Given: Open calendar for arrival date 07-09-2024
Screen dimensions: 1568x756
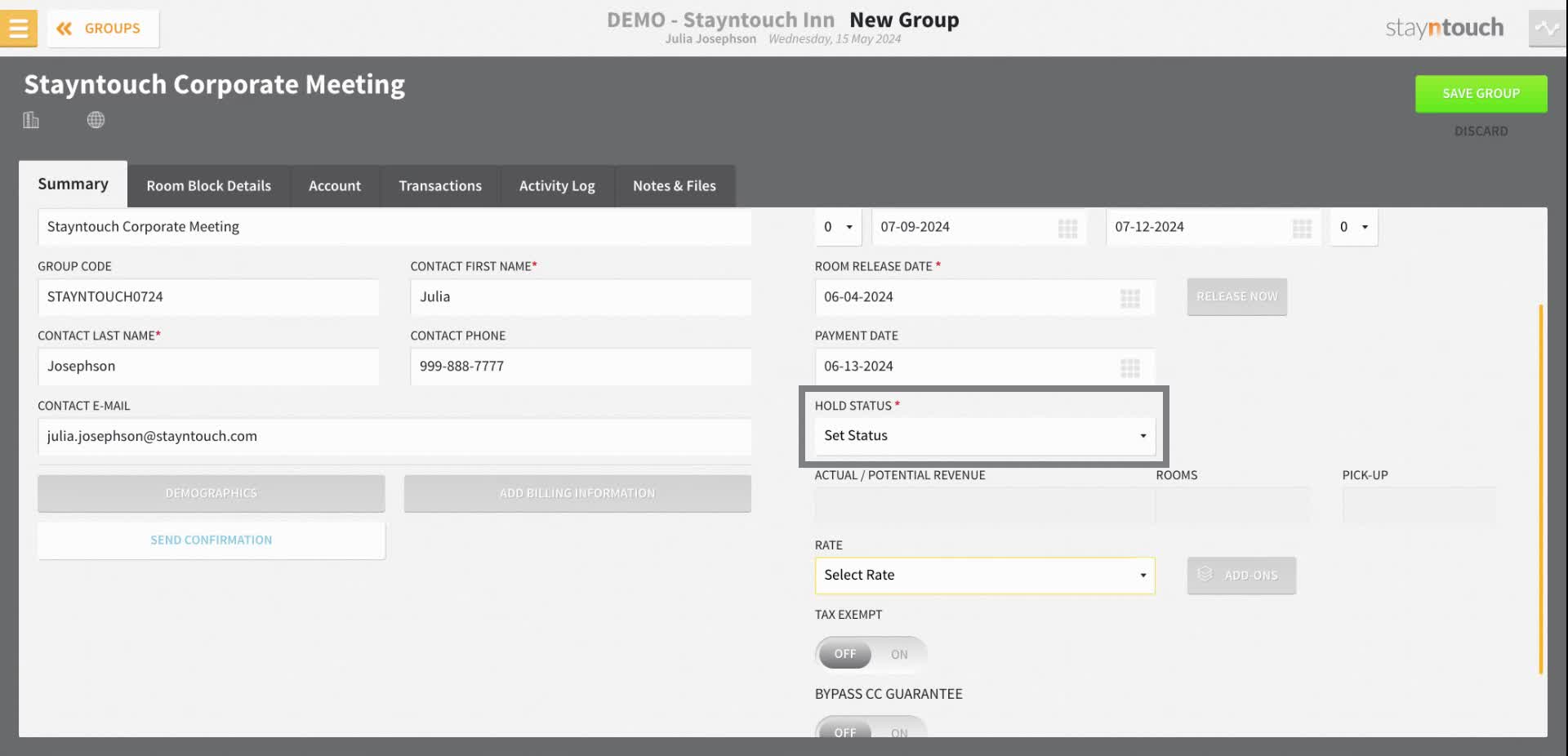Looking at the screenshot, I should tap(1067, 229).
